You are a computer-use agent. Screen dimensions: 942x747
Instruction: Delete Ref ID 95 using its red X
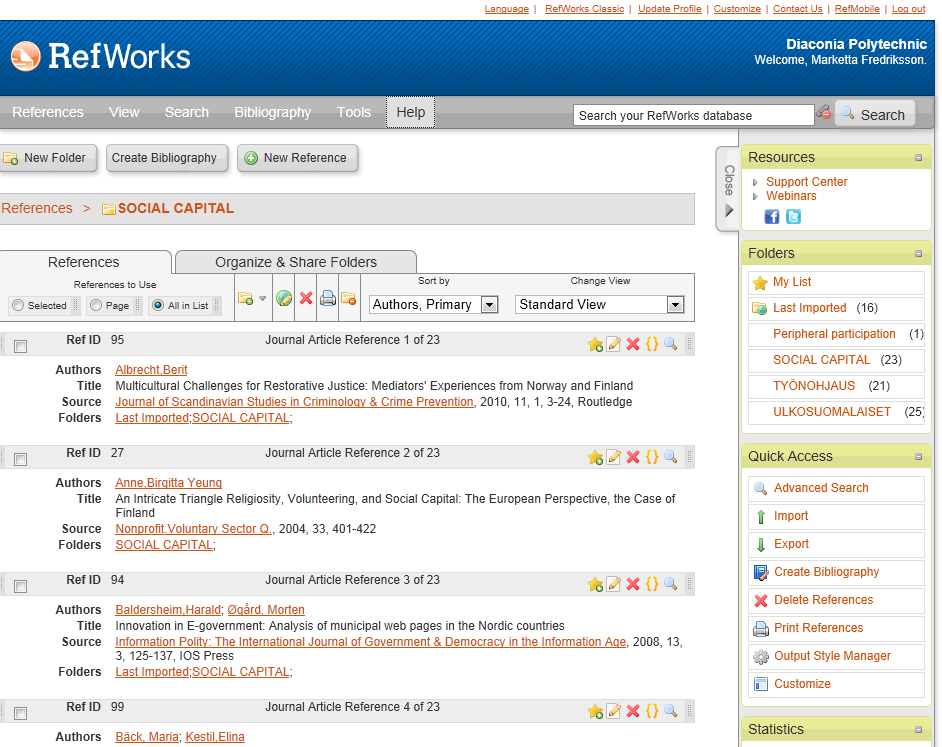[x=633, y=344]
